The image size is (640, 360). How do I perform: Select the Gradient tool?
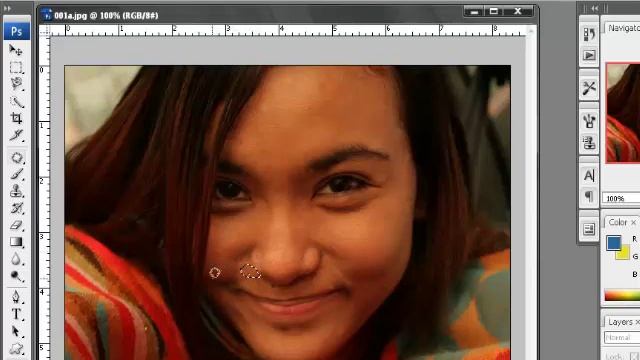click(x=16, y=242)
